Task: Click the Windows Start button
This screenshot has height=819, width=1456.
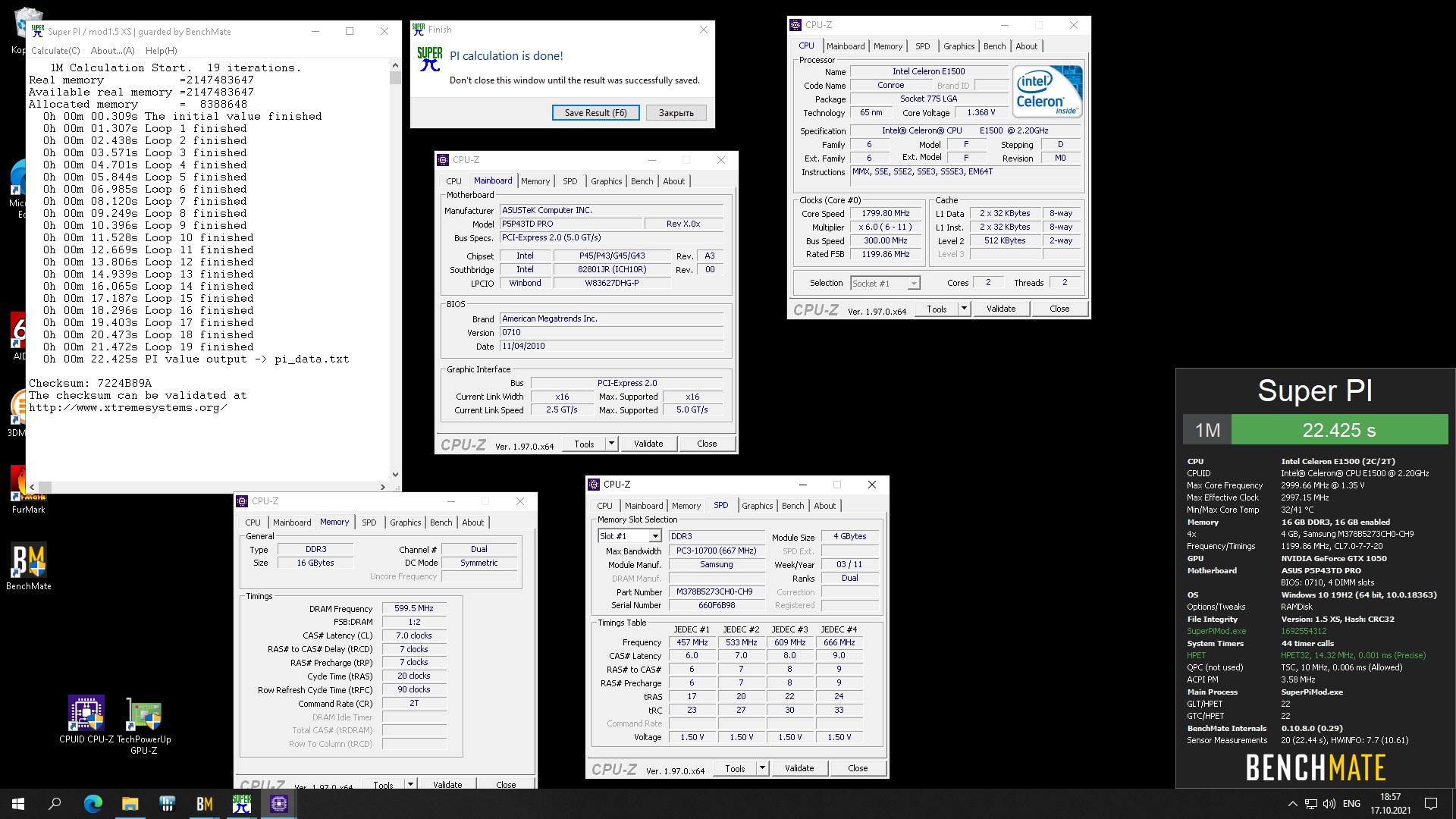Action: [18, 804]
